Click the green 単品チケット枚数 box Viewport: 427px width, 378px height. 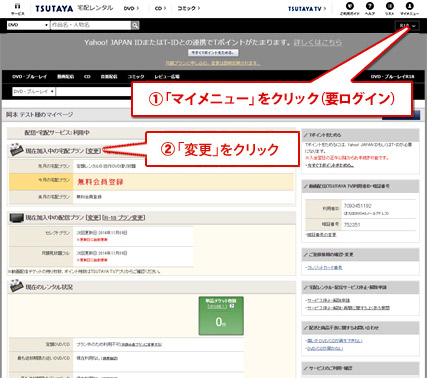pos(221,316)
